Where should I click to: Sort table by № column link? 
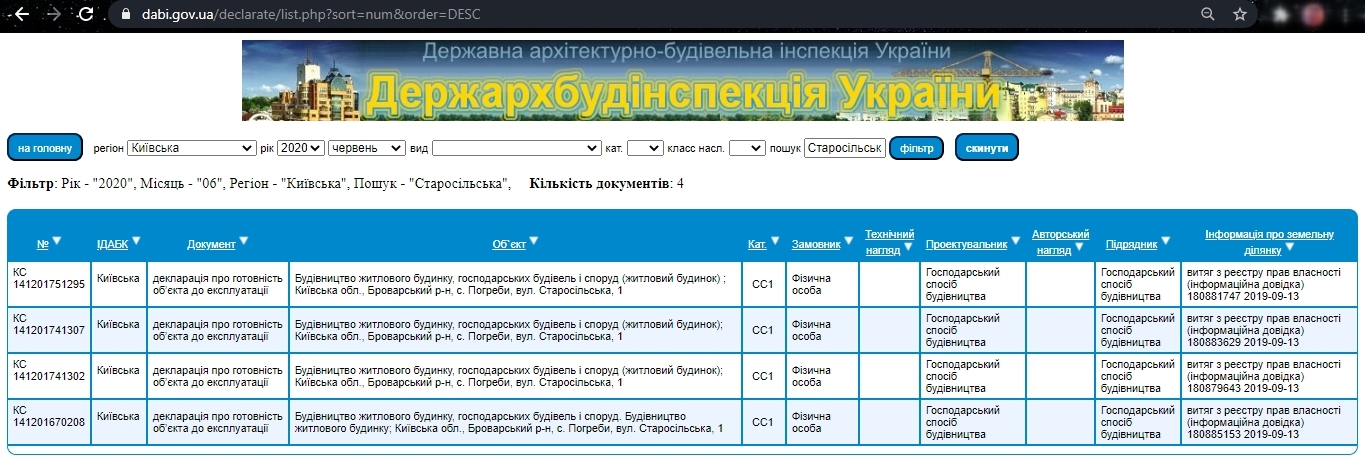tap(43, 244)
